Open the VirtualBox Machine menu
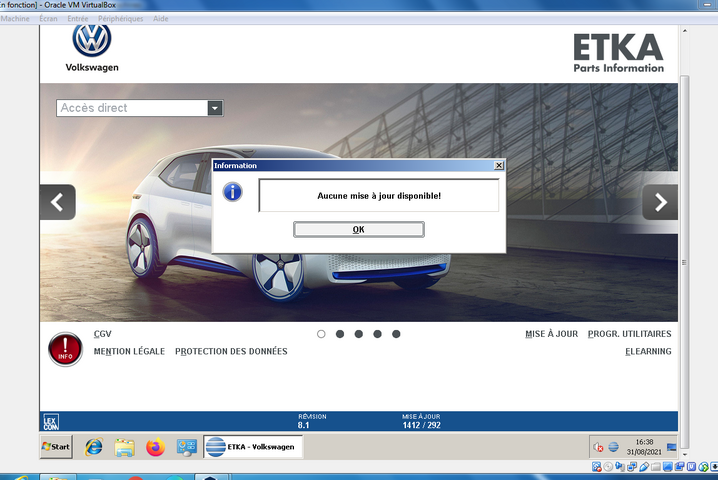This screenshot has width=718, height=480. [15, 19]
